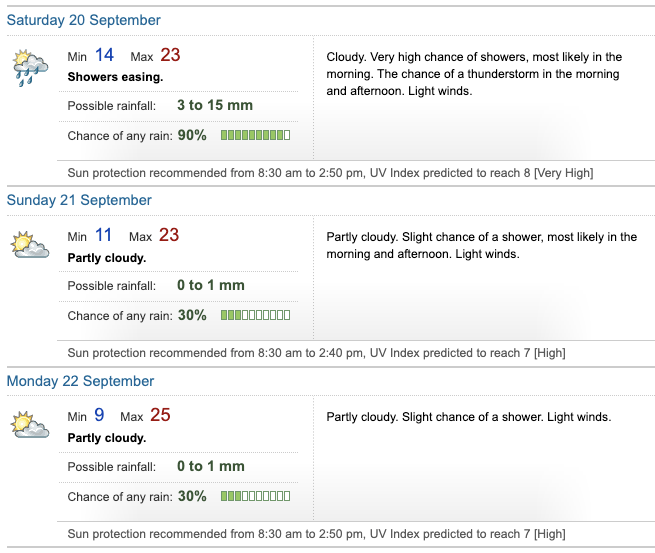This screenshot has height=553, width=655.
Task: Click Sunday's '0 to 1 mm' rainfall
Action: pyautogui.click(x=211, y=285)
